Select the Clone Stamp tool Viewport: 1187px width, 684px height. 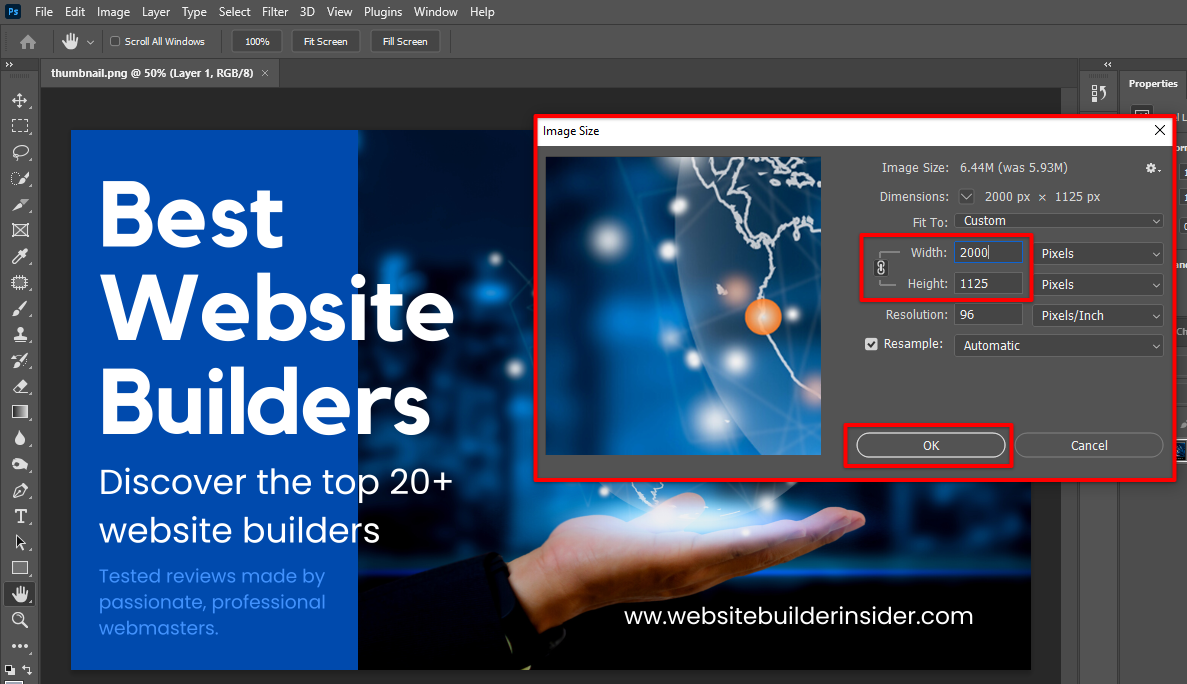(x=20, y=334)
